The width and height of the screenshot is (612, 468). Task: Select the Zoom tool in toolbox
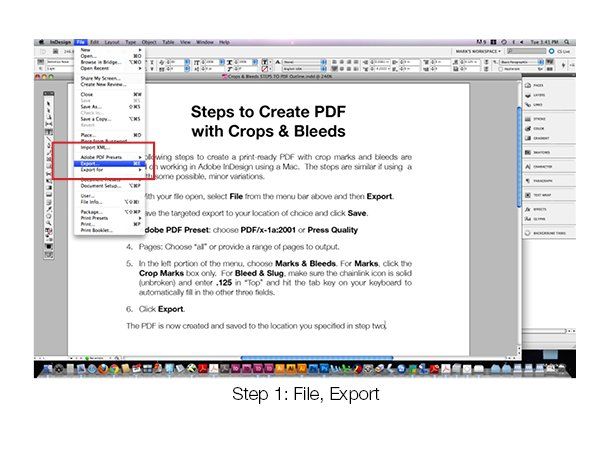(49, 223)
